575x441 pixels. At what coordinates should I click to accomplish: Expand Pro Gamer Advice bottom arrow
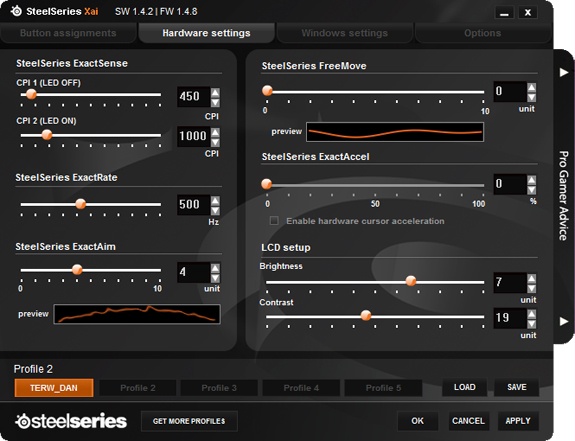tap(564, 321)
